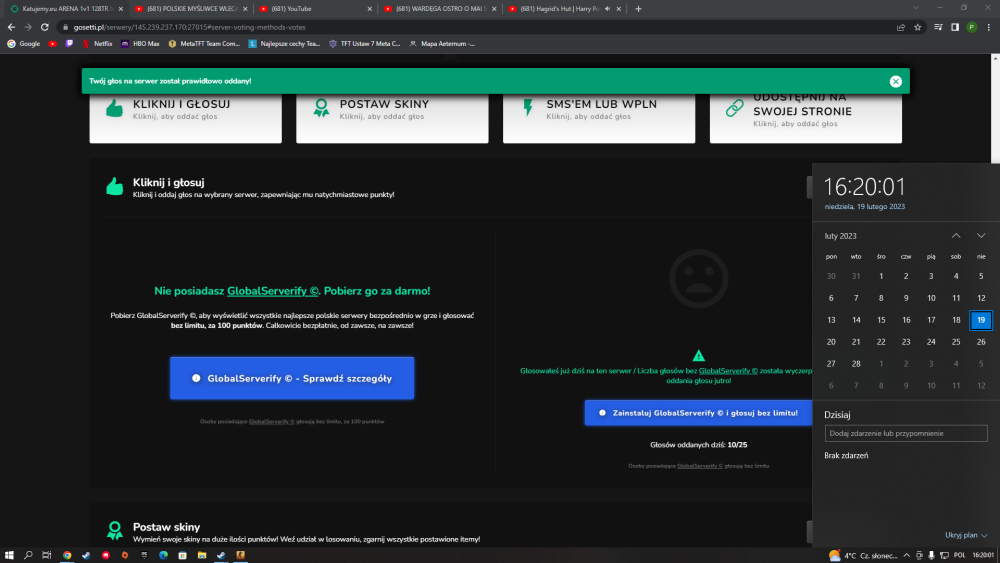Switch to the (681) YouTube tab
This screenshot has width=1000, height=563.
tap(316, 9)
